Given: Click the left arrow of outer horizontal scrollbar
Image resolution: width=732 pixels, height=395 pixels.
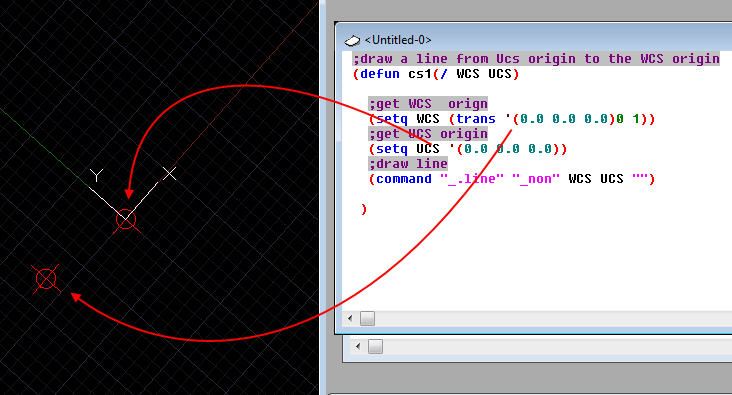Looking at the screenshot, I should 358,346.
